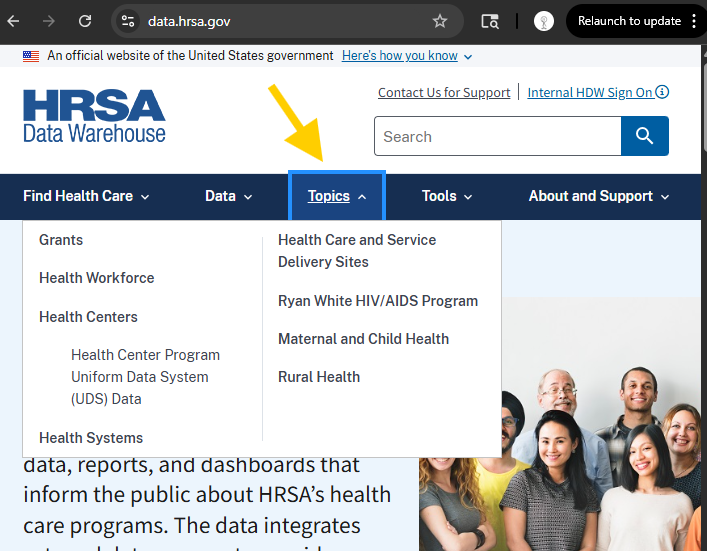Click the magnifying glass search button
Viewport: 707px width, 551px height.
[x=644, y=136]
